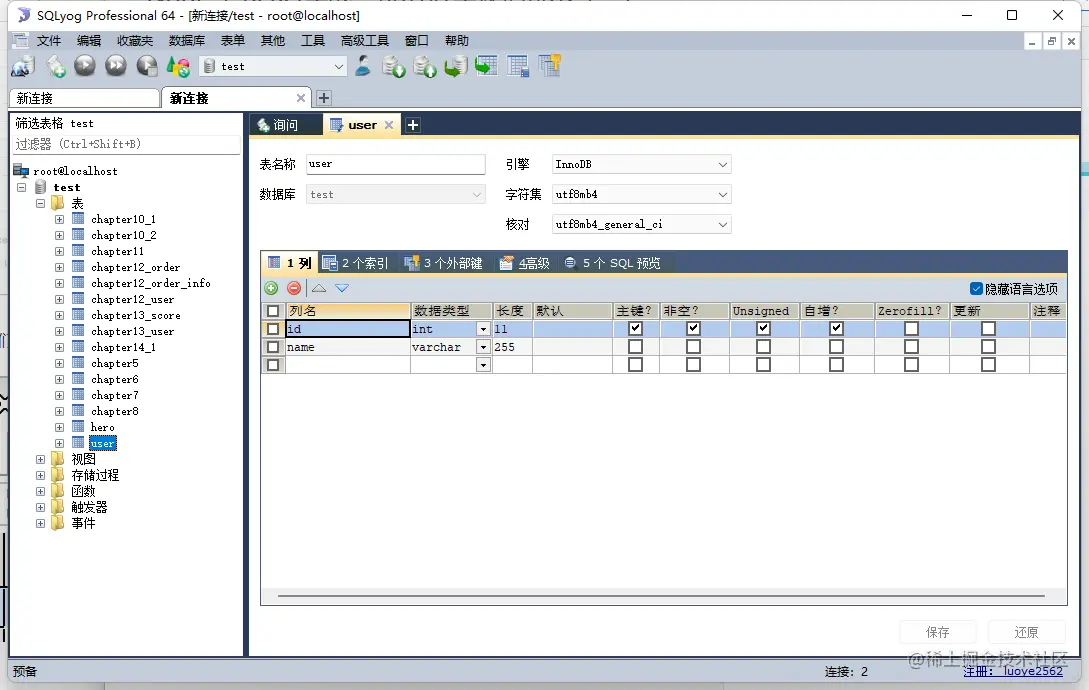Click the MDI window icon left of 文件 menu

coord(21,40)
